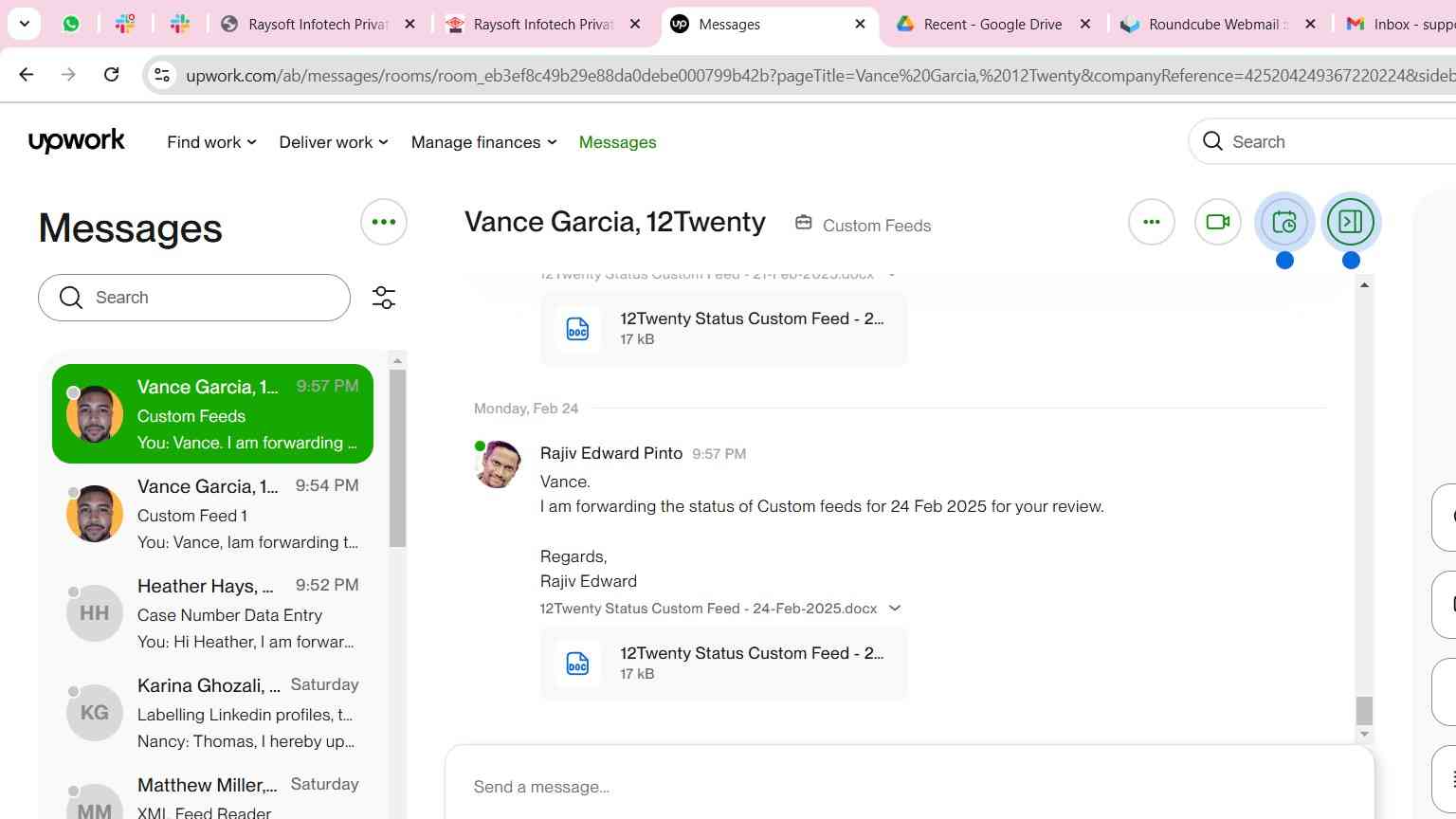This screenshot has width=1456, height=819.
Task: Click the Send a message text box
Action: click(909, 787)
